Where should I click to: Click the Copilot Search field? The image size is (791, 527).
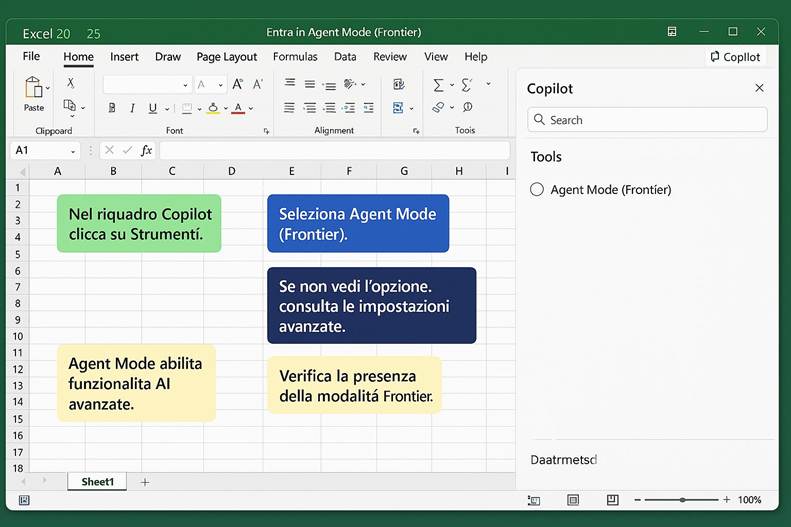(647, 120)
